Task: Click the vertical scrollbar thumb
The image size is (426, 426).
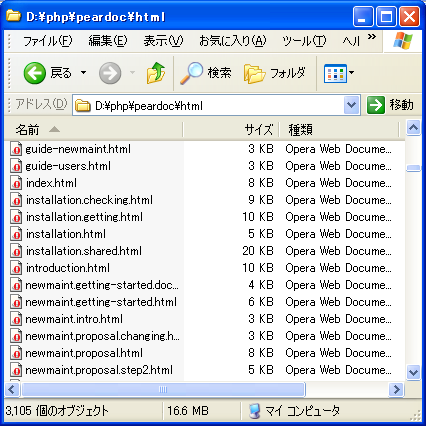Action: coord(413,168)
